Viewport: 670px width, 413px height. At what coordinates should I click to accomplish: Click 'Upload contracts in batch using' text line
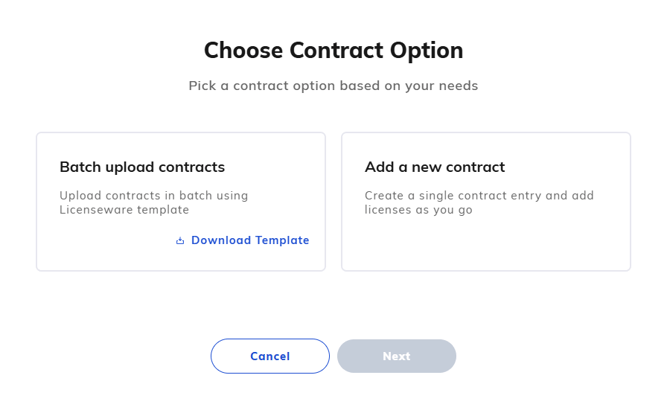[x=154, y=196]
